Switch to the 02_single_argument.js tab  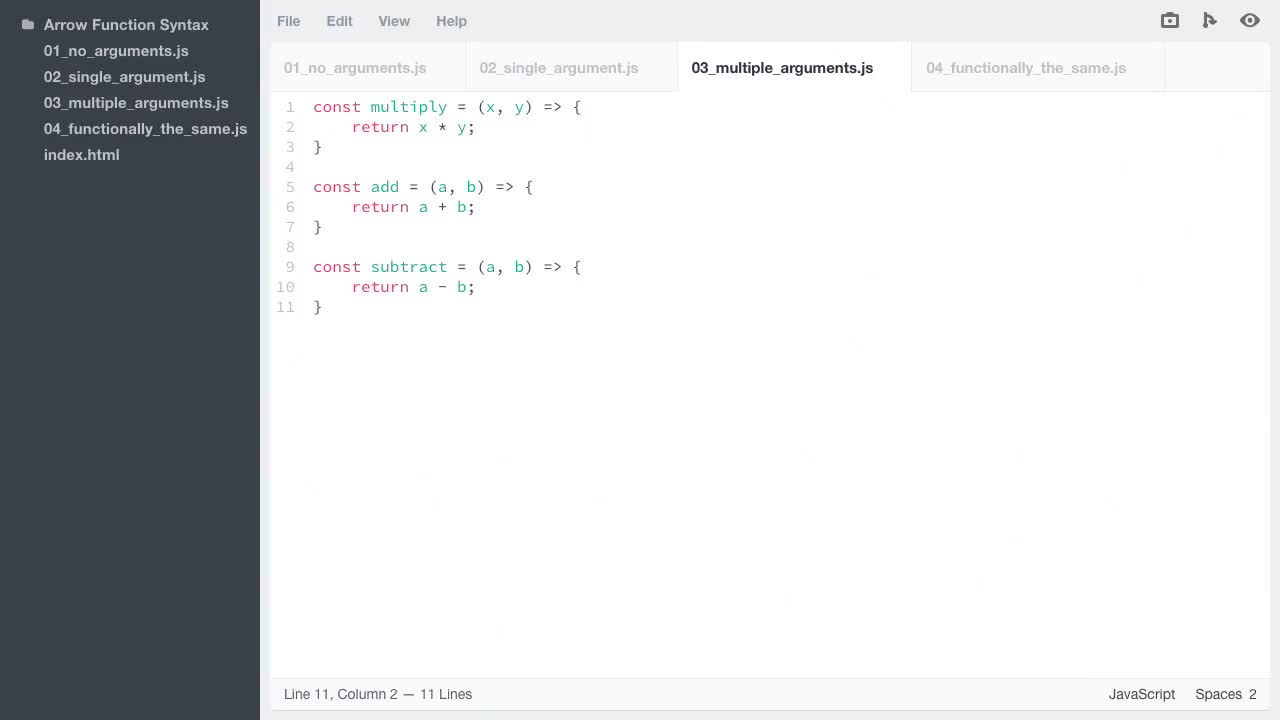point(559,68)
